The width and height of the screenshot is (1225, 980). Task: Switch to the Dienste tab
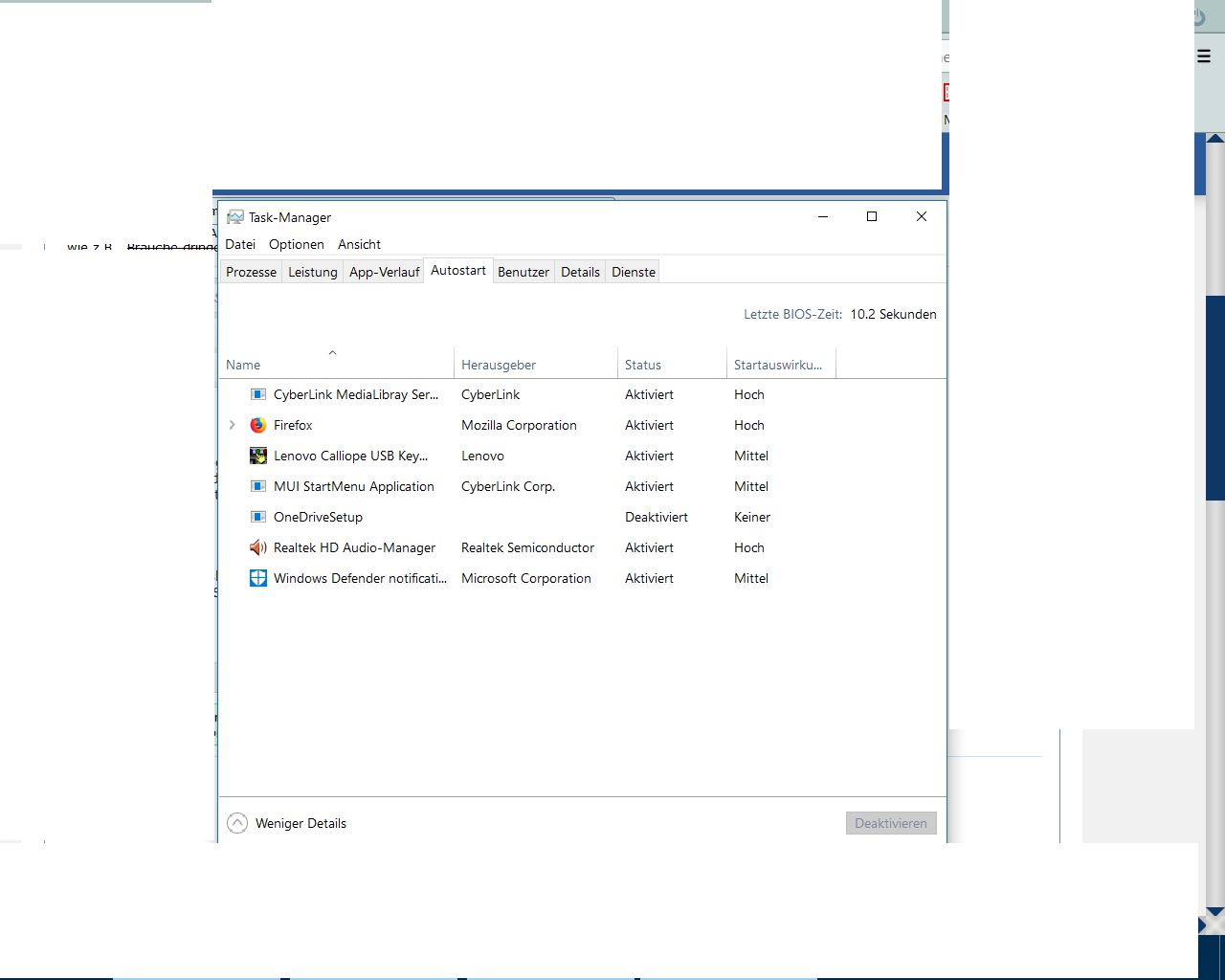(634, 272)
